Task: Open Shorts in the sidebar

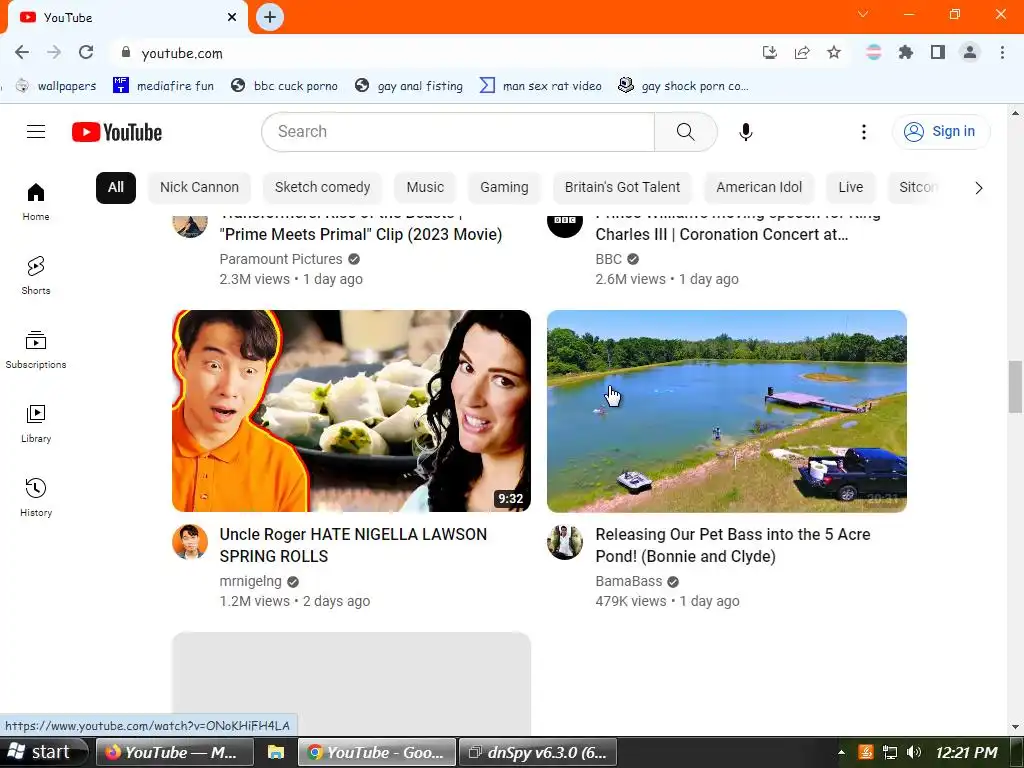Action: (x=36, y=276)
